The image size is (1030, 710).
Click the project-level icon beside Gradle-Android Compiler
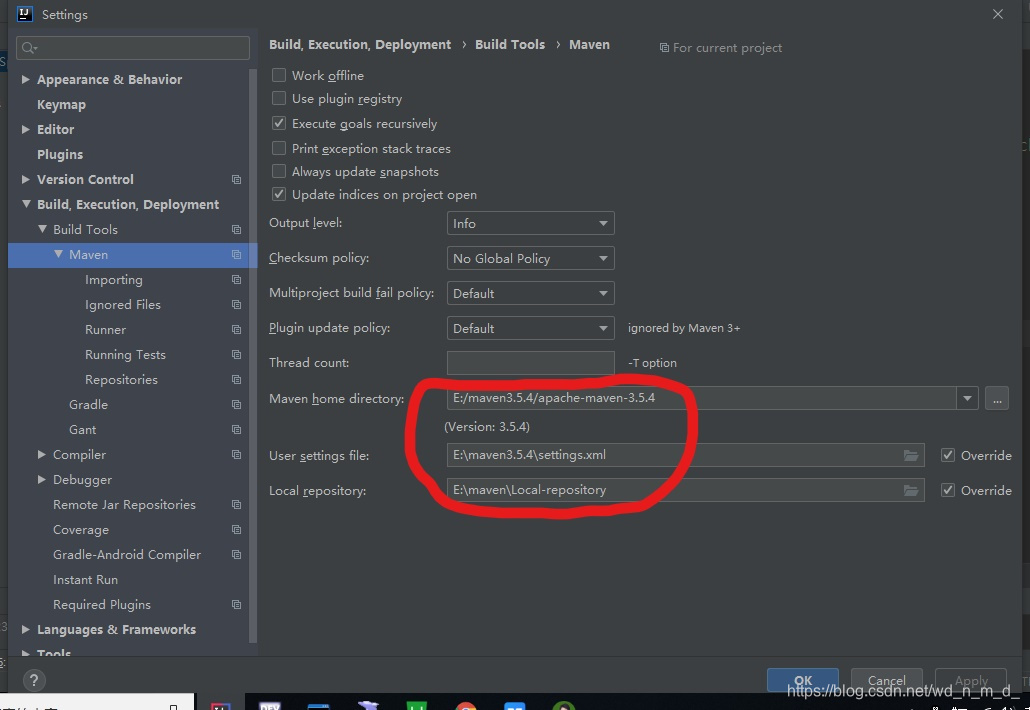[236, 554]
